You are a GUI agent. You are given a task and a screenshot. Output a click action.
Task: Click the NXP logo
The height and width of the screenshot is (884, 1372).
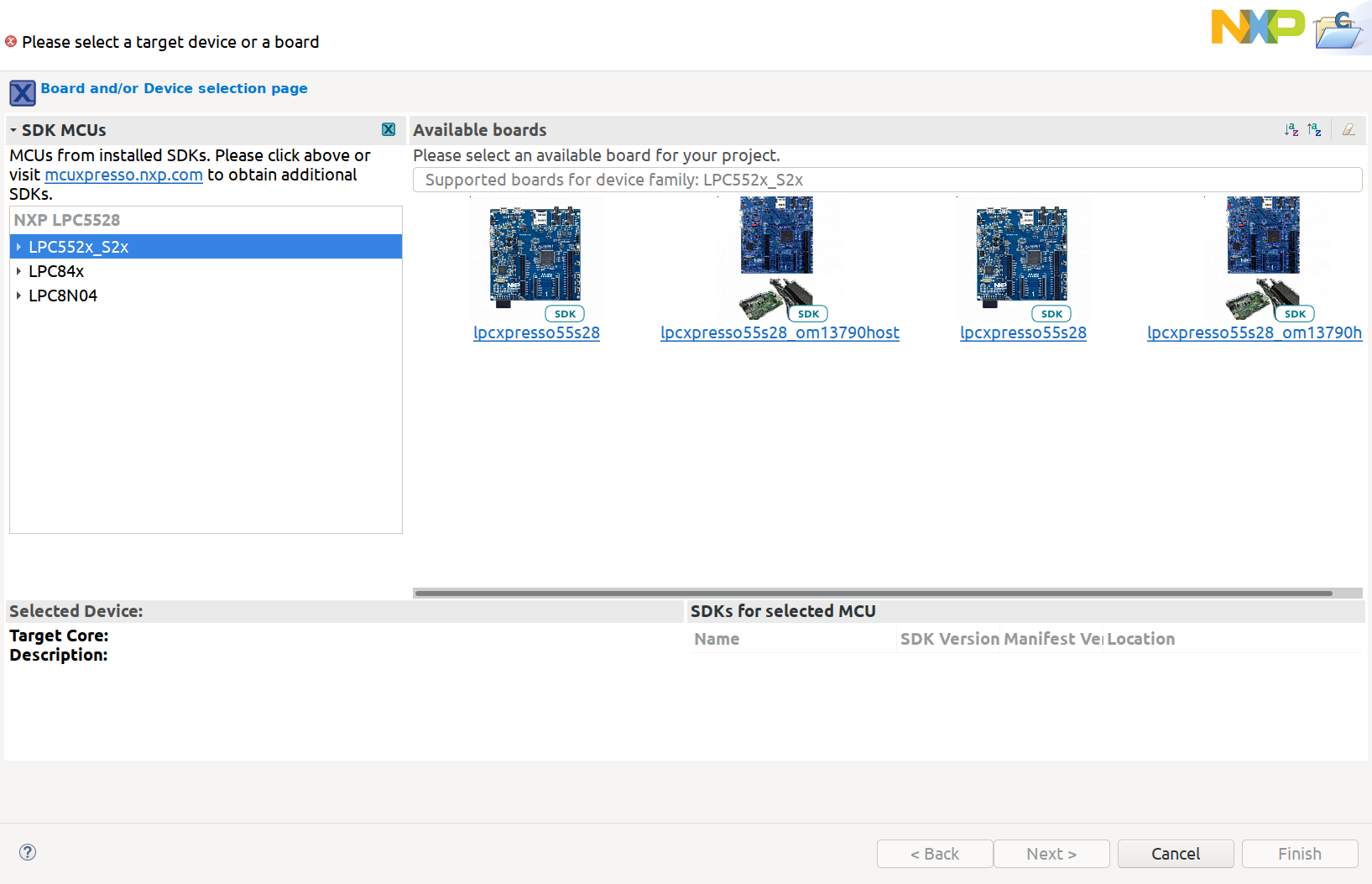pos(1257,28)
